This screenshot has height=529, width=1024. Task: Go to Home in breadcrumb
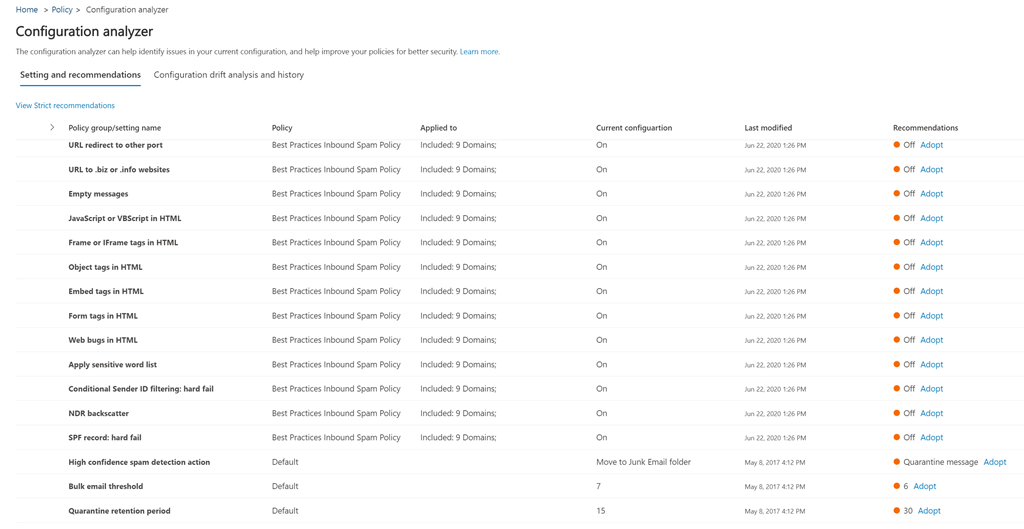click(27, 10)
